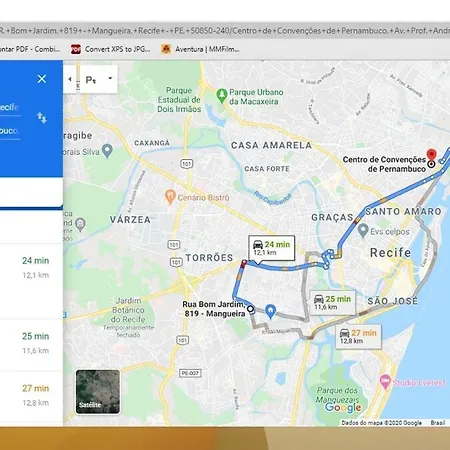
Task: Click the pink Studio Everest marker
Action: [x=385, y=381]
